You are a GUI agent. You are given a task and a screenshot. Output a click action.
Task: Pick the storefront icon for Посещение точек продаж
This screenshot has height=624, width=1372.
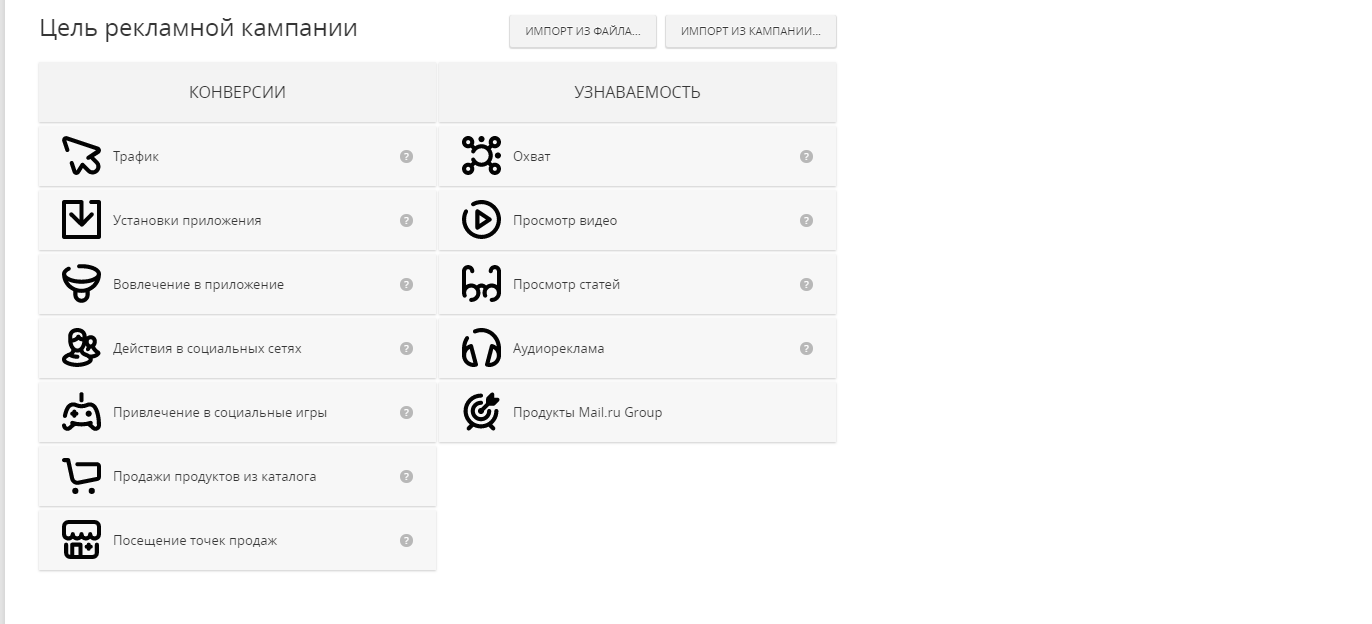pos(81,540)
